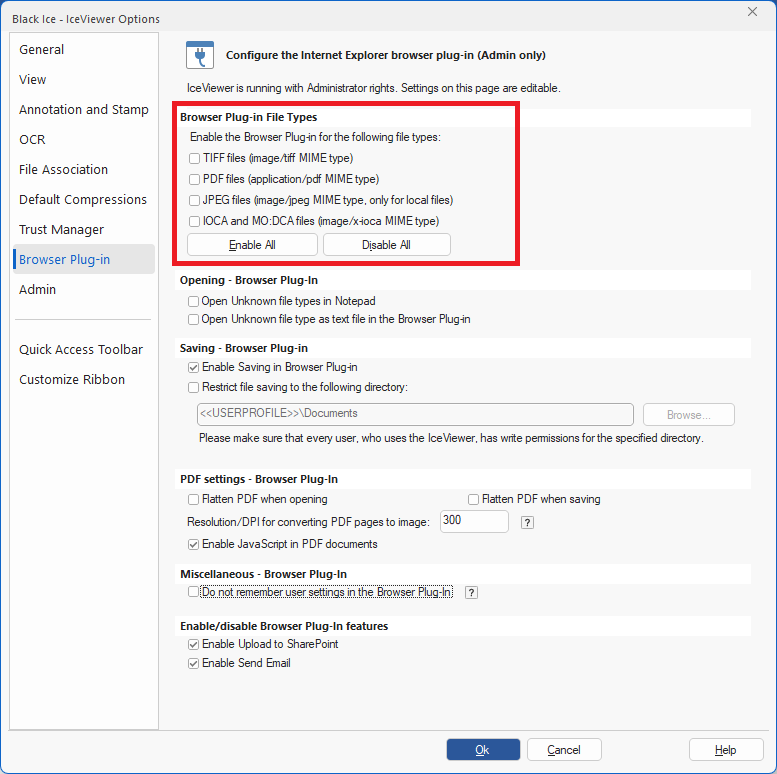Check the PDF files MIME type option
The height and width of the screenshot is (774, 777).
click(x=194, y=179)
